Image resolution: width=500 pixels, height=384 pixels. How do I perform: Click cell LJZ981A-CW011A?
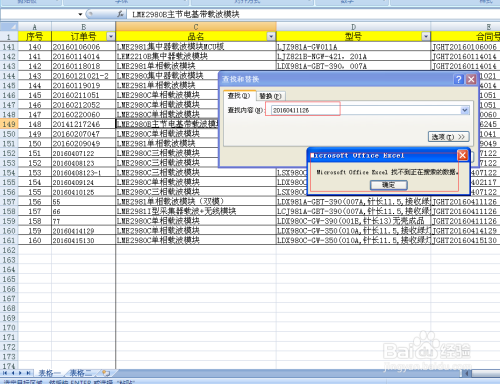pyautogui.click(x=353, y=47)
